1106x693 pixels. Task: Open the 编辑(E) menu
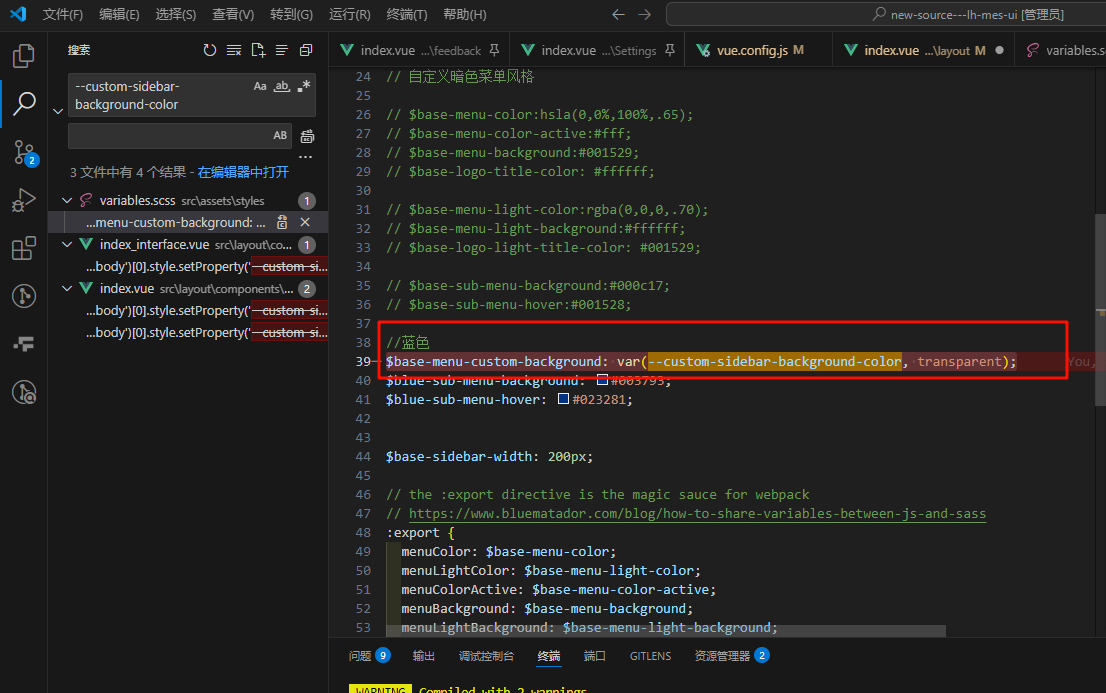[x=119, y=14]
